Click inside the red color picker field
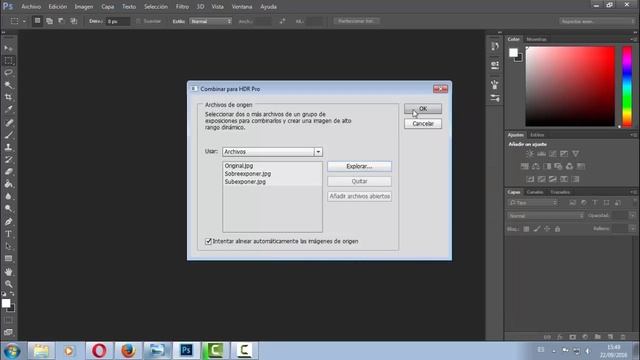Viewport: 640px width, 360px height. (570, 86)
